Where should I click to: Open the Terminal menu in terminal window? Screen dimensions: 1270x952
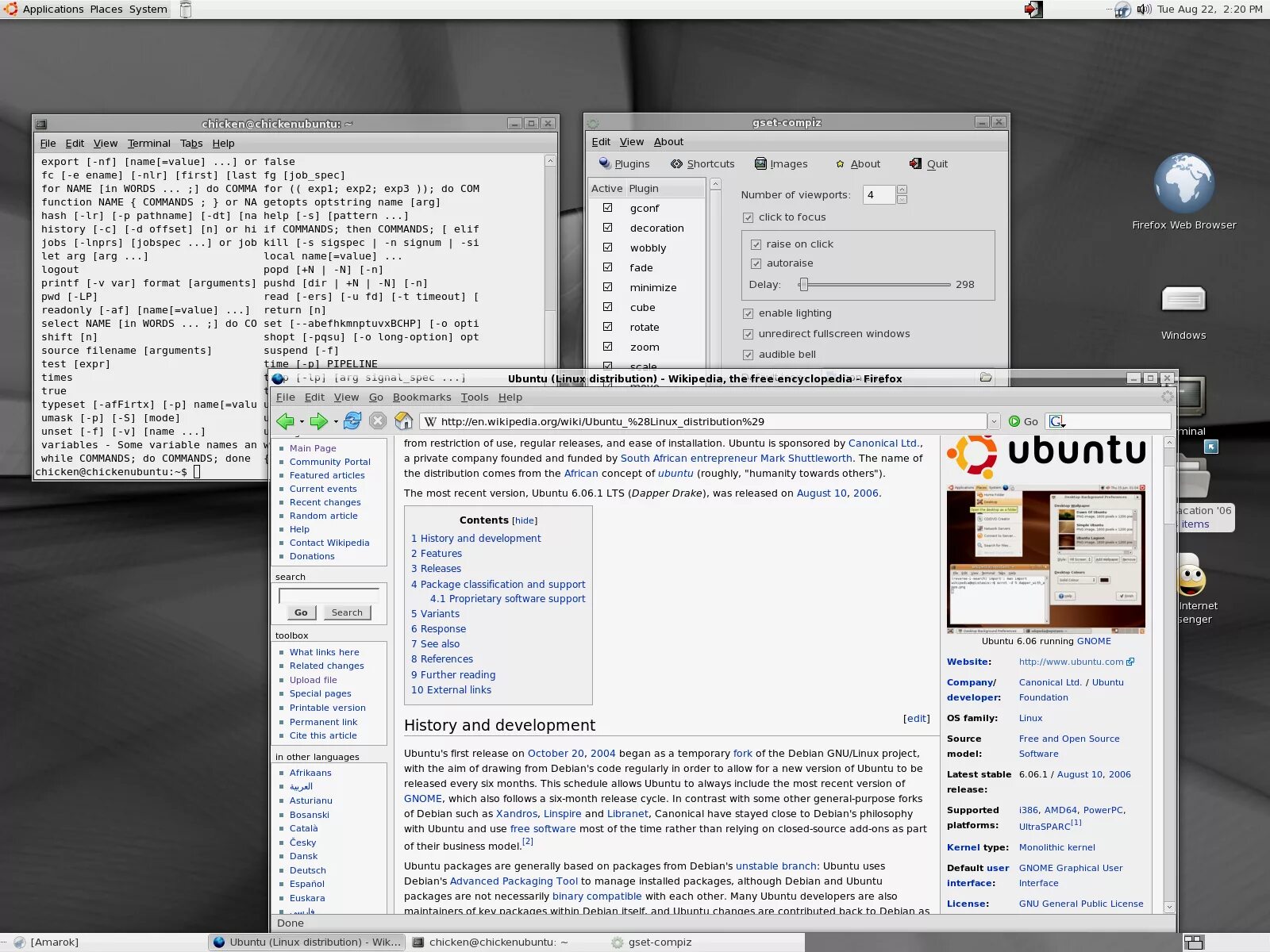(x=148, y=143)
